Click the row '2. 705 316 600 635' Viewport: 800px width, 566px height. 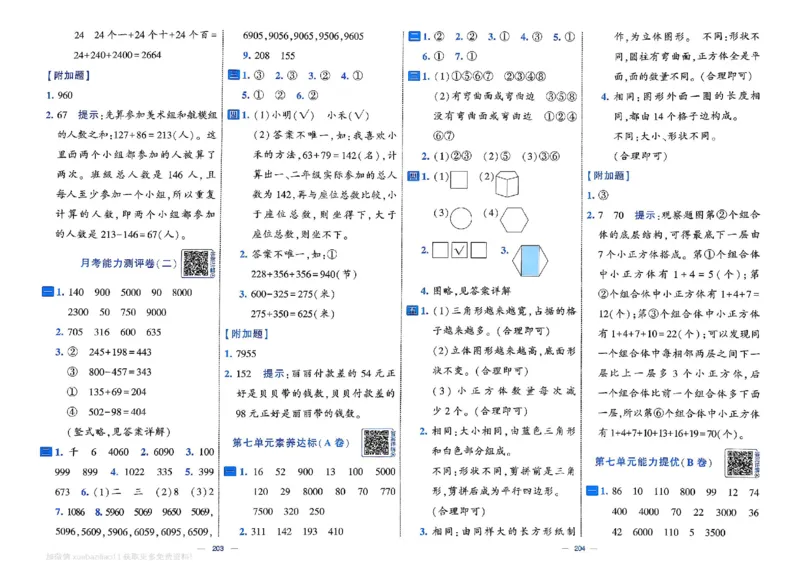pos(108,332)
